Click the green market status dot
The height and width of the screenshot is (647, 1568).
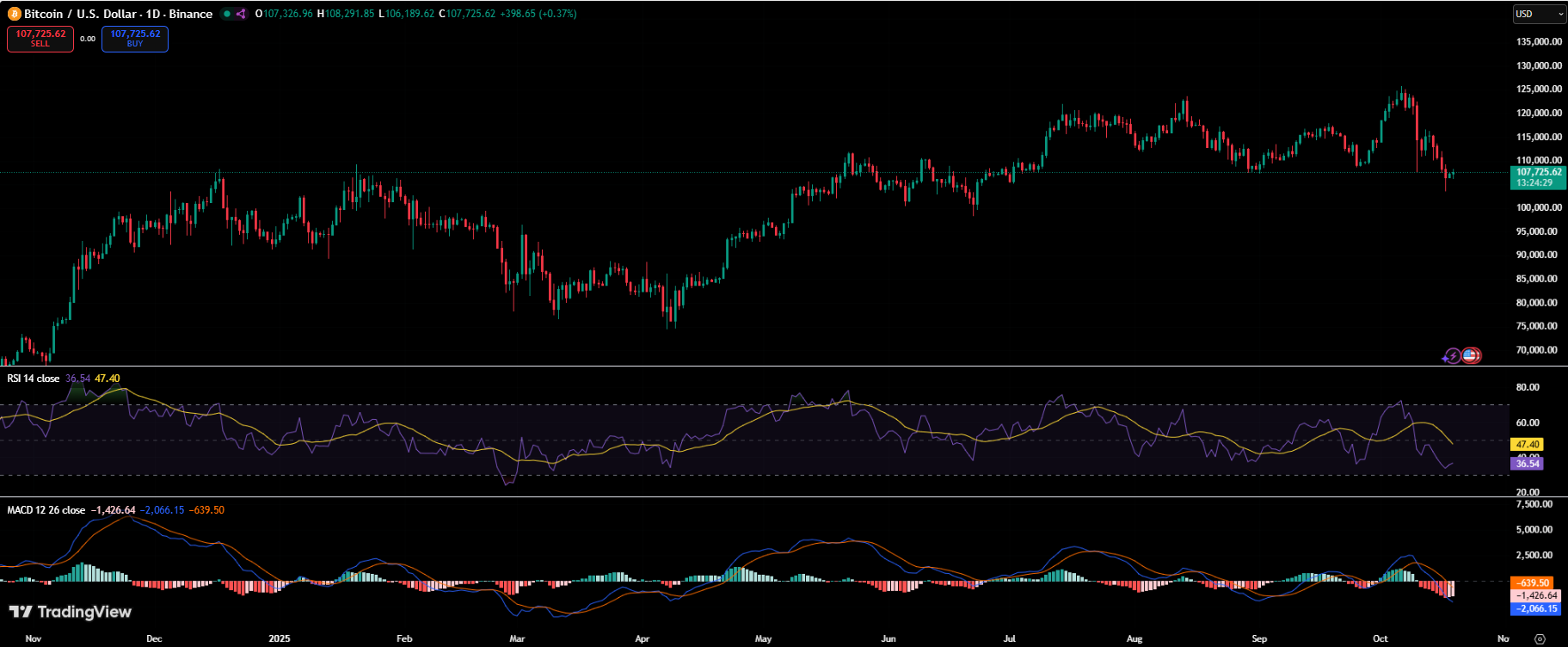pos(227,14)
